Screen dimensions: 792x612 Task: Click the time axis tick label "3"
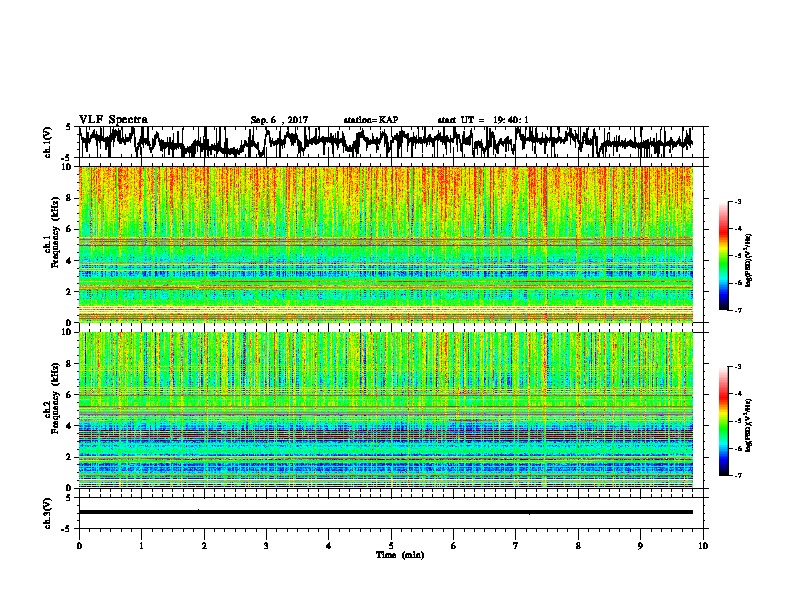266,545
